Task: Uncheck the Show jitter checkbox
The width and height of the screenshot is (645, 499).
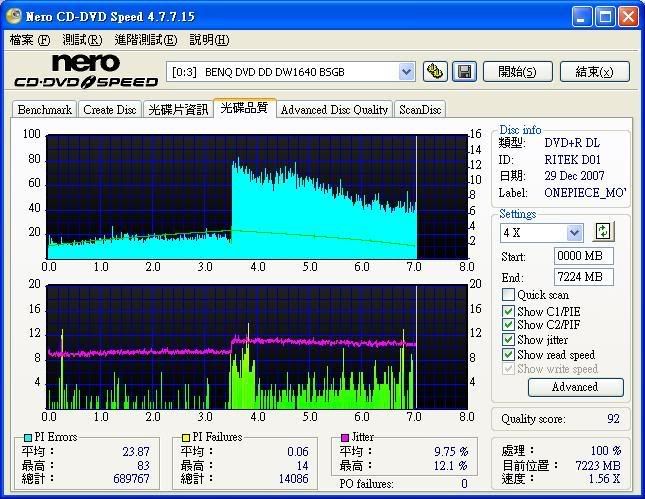Action: [x=509, y=340]
